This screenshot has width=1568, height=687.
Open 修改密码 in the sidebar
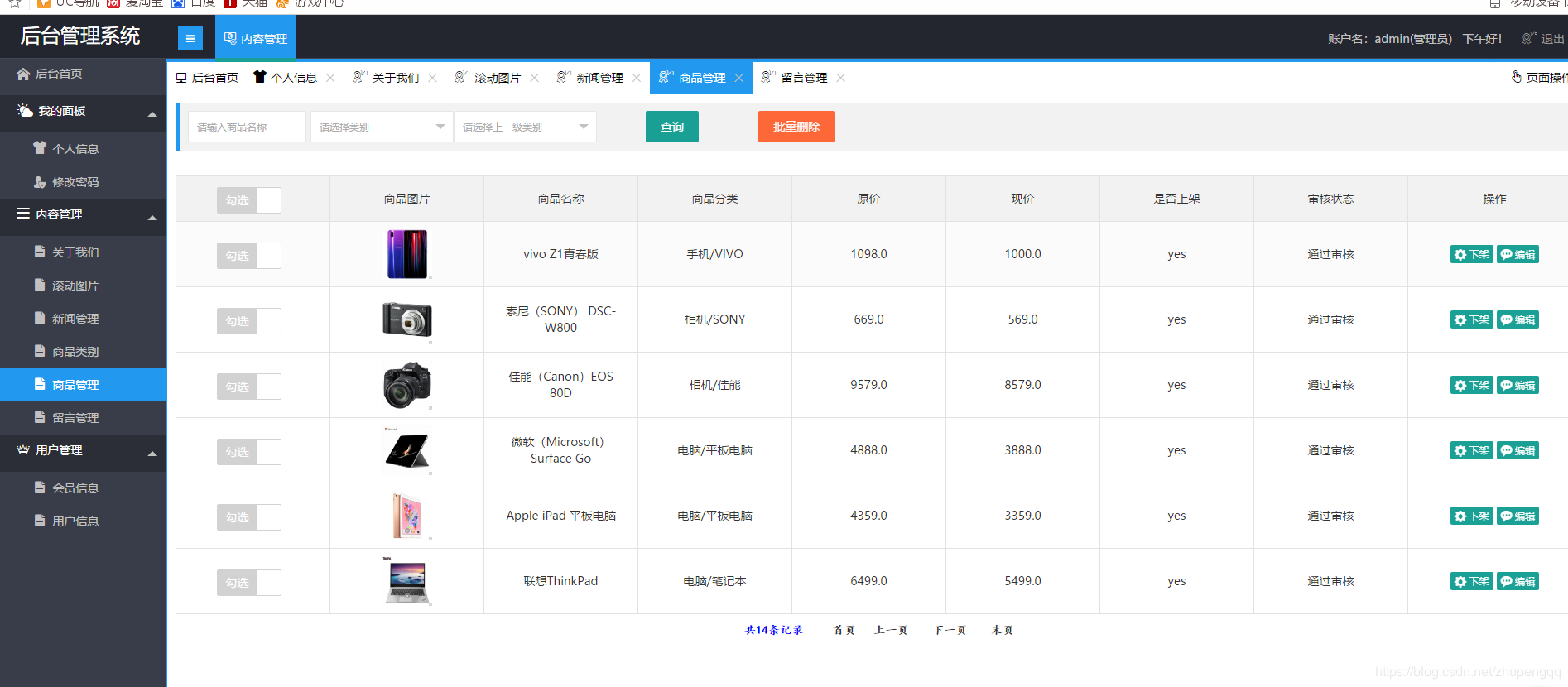[x=75, y=182]
